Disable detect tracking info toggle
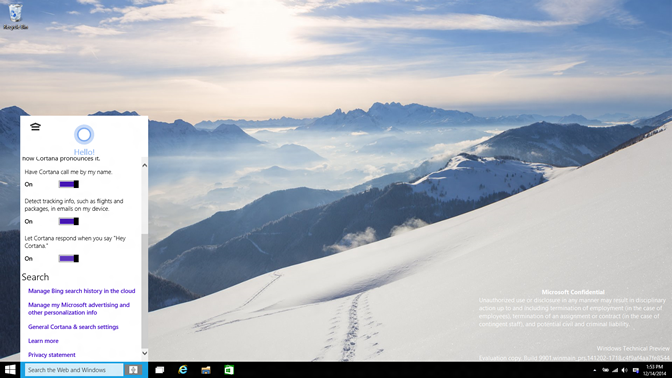This screenshot has width=672, height=378. click(x=69, y=222)
